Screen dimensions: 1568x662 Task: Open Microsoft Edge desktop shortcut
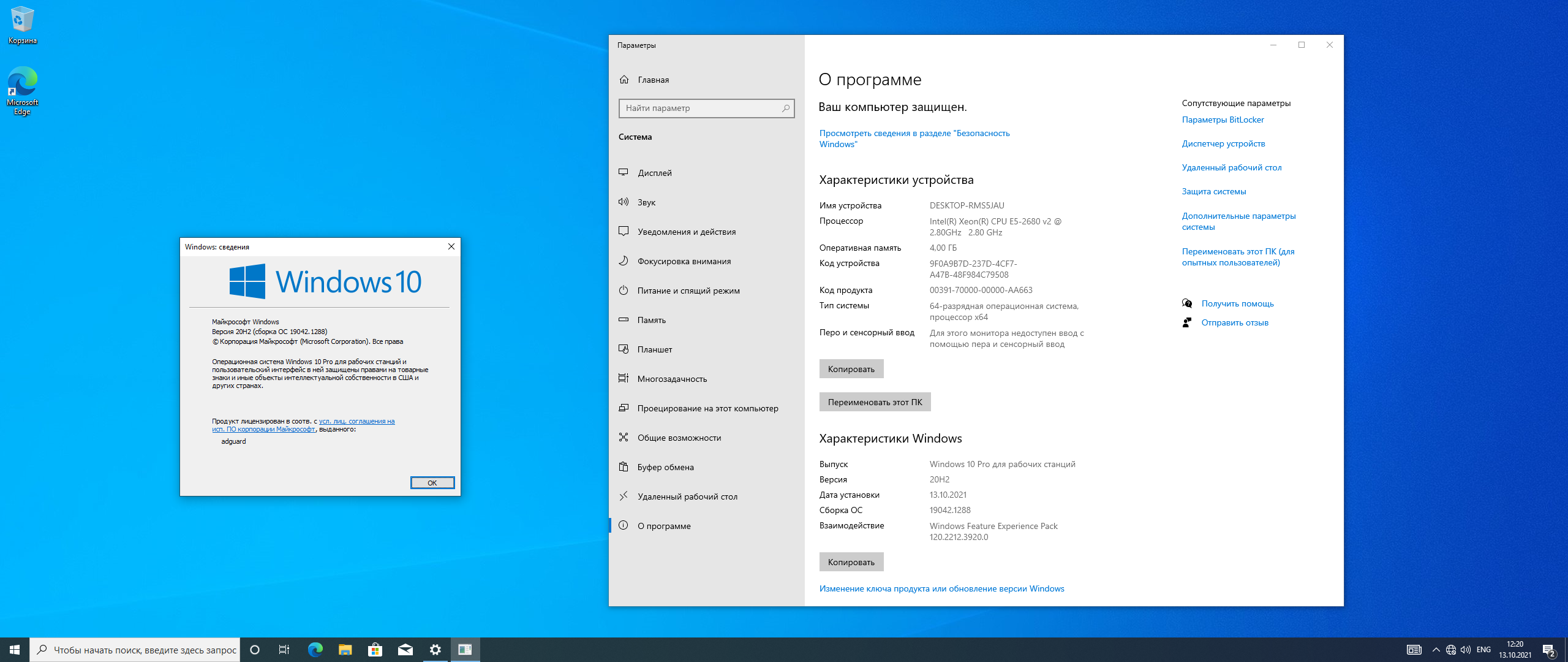pos(22,91)
